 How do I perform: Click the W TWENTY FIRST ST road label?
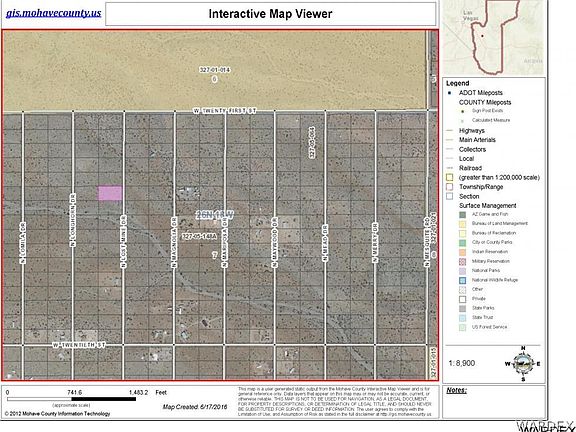(x=225, y=111)
